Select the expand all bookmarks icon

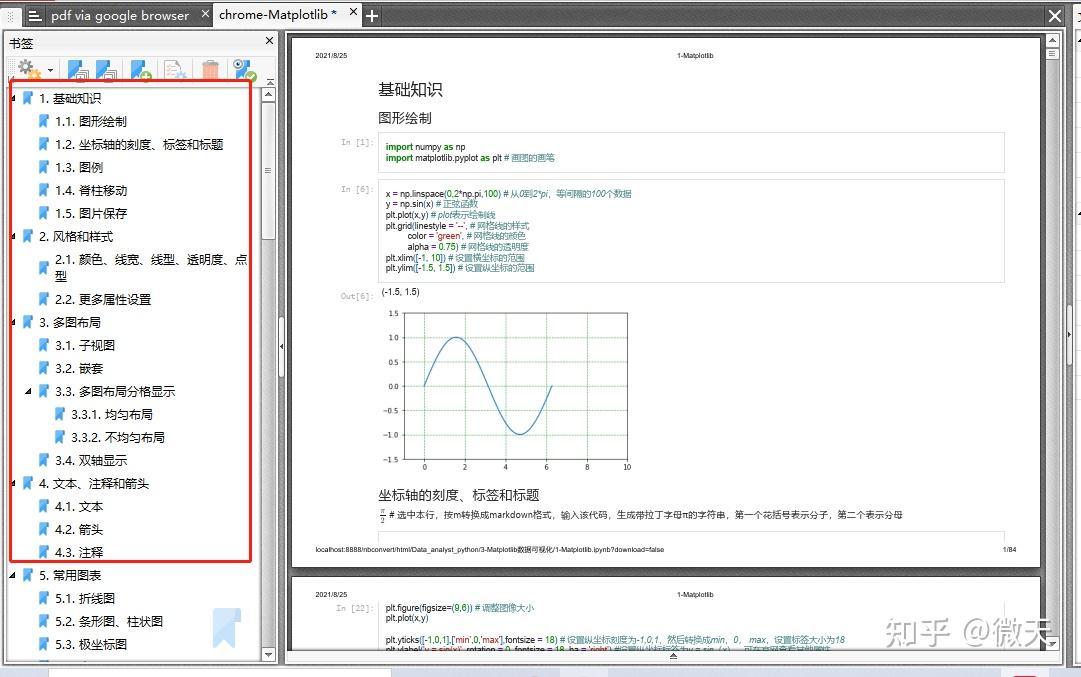(79, 70)
